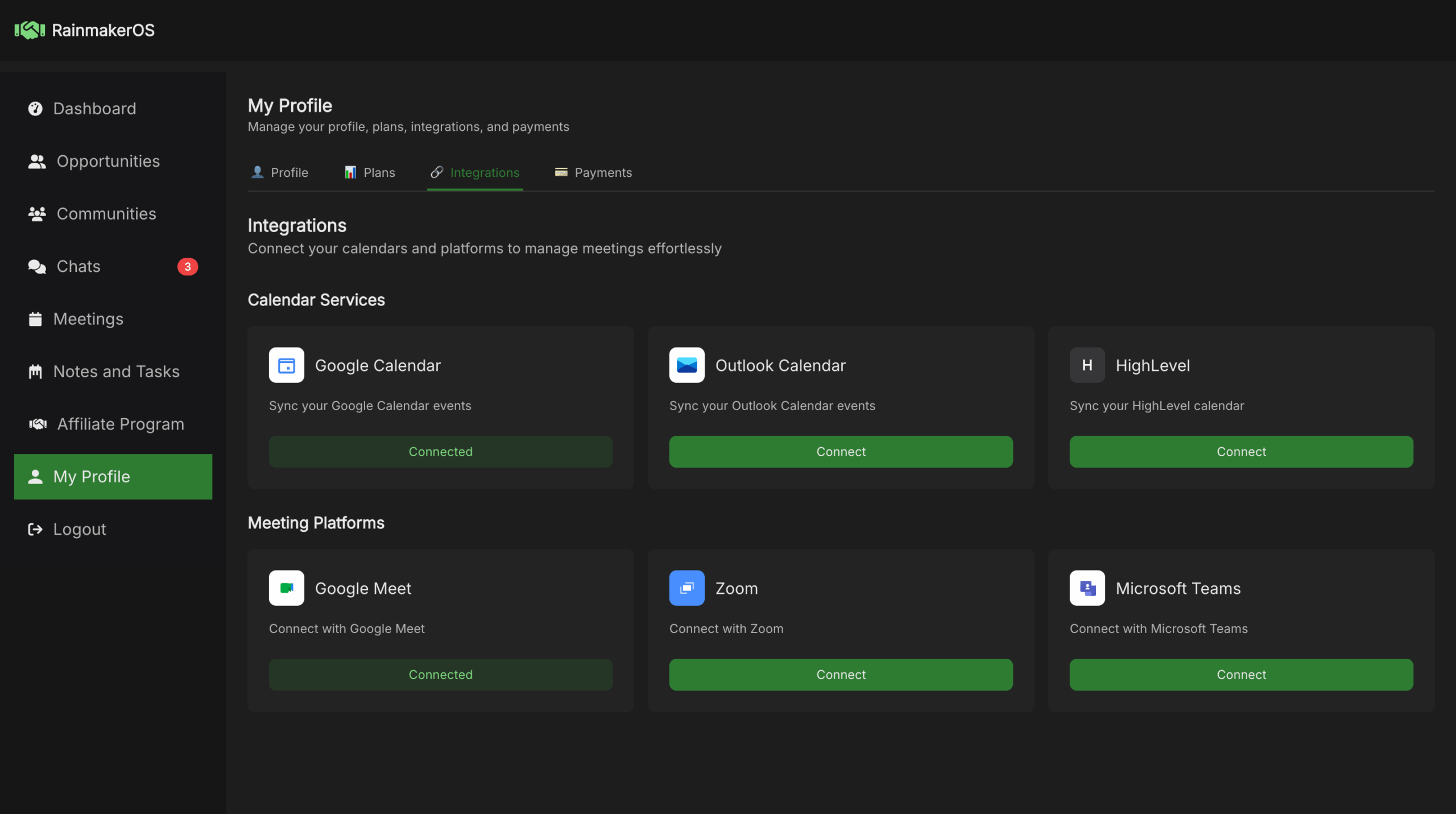Click the Google Calendar icon
This screenshot has height=814, width=1456.
(x=286, y=365)
